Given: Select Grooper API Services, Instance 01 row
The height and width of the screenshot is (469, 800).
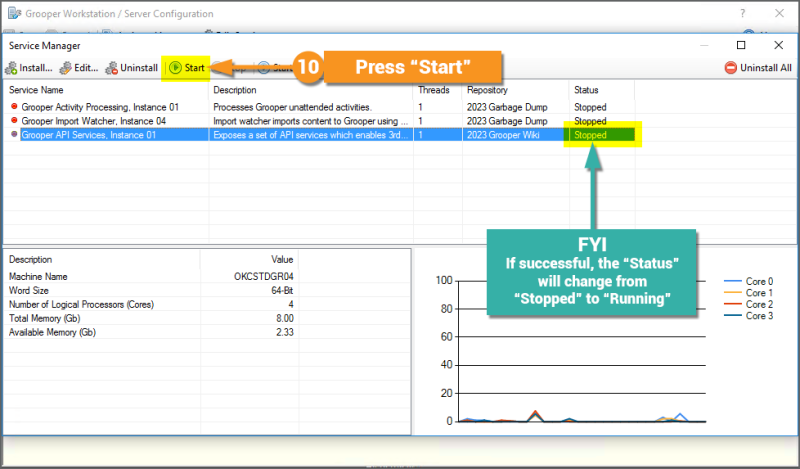Looking at the screenshot, I should (321, 135).
